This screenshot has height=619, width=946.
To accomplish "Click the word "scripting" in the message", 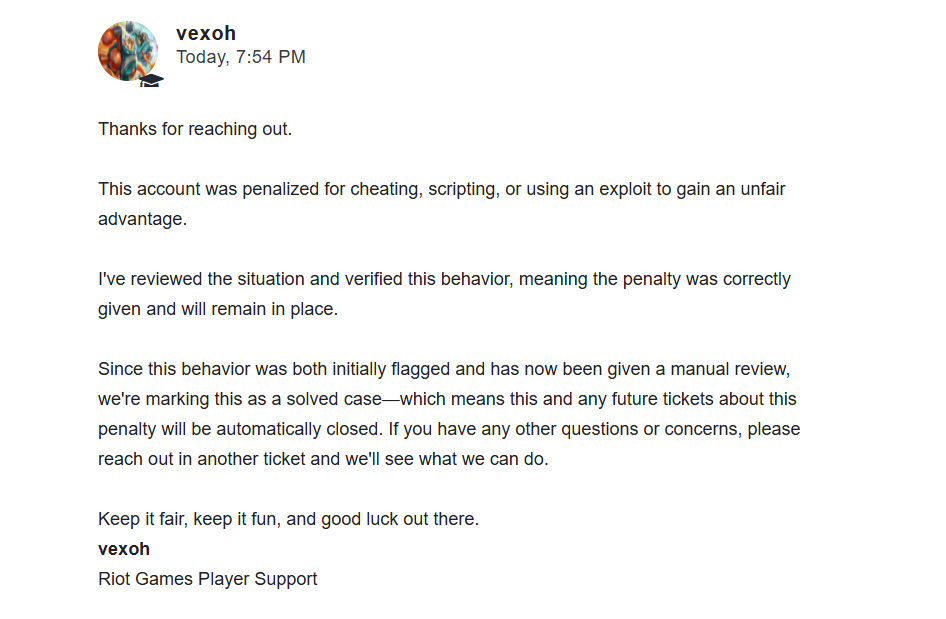I will 461,189.
